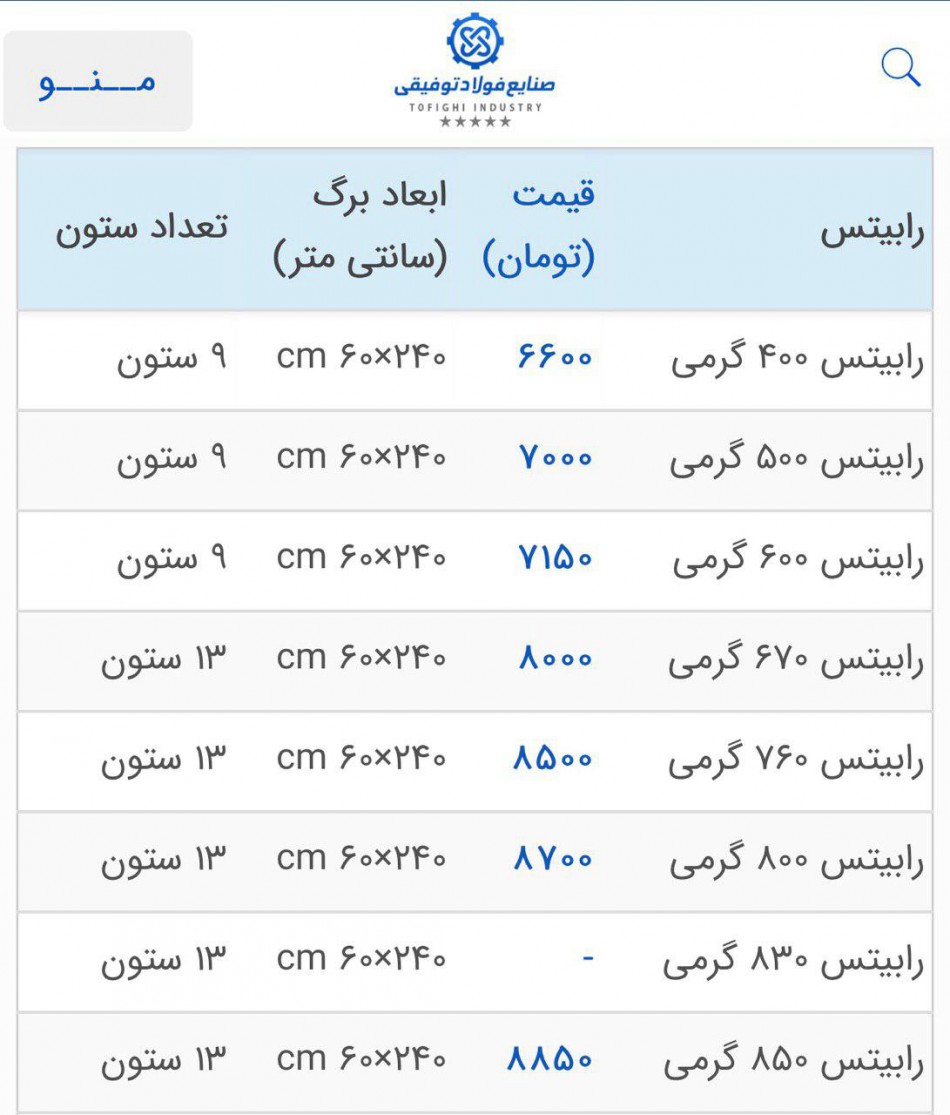Open the منو menu button
The image size is (950, 1115).
pos(98,81)
